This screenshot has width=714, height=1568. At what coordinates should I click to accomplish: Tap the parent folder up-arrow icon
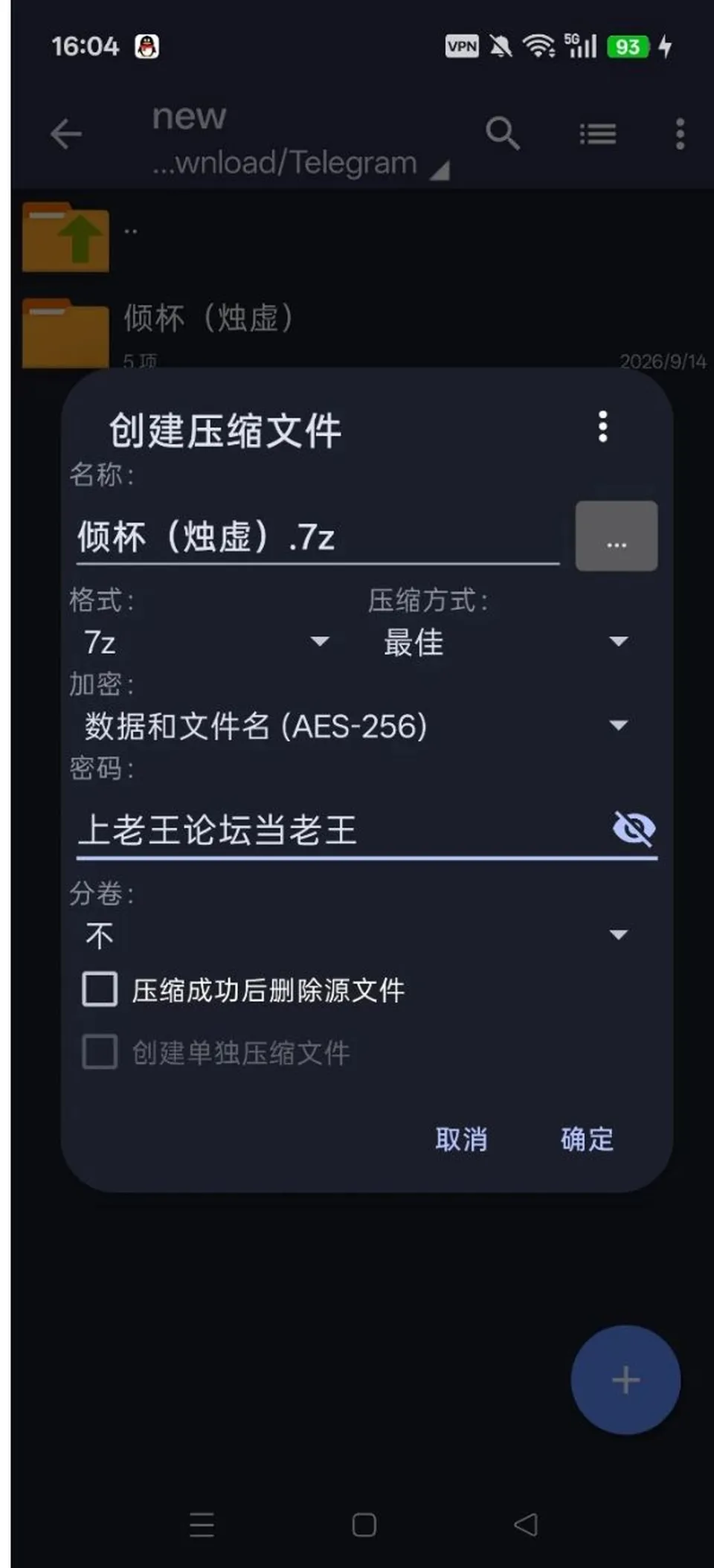click(66, 237)
